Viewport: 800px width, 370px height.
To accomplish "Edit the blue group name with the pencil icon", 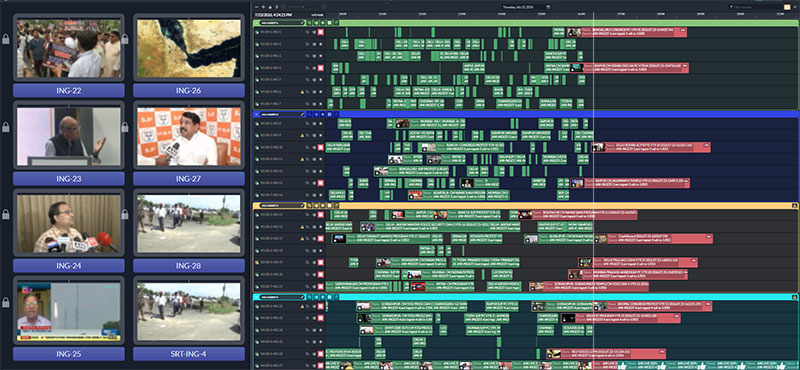I will click(x=302, y=114).
